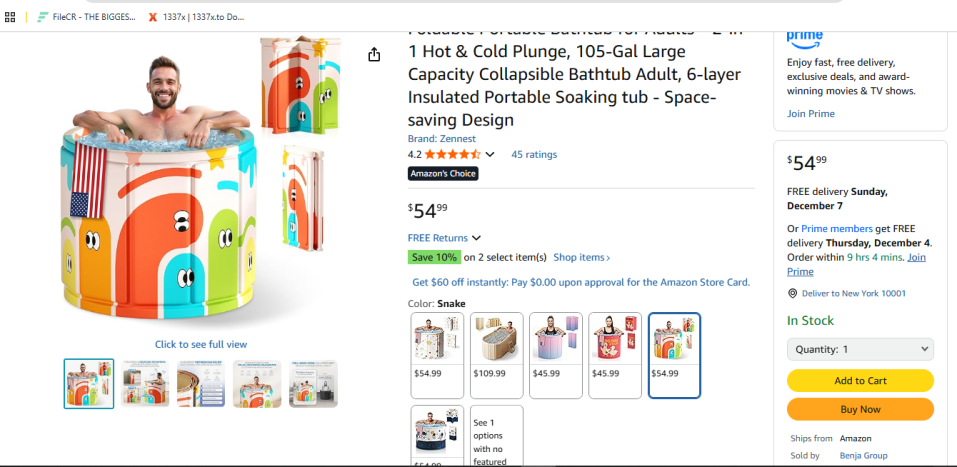Click the share icon above product image

[374, 55]
